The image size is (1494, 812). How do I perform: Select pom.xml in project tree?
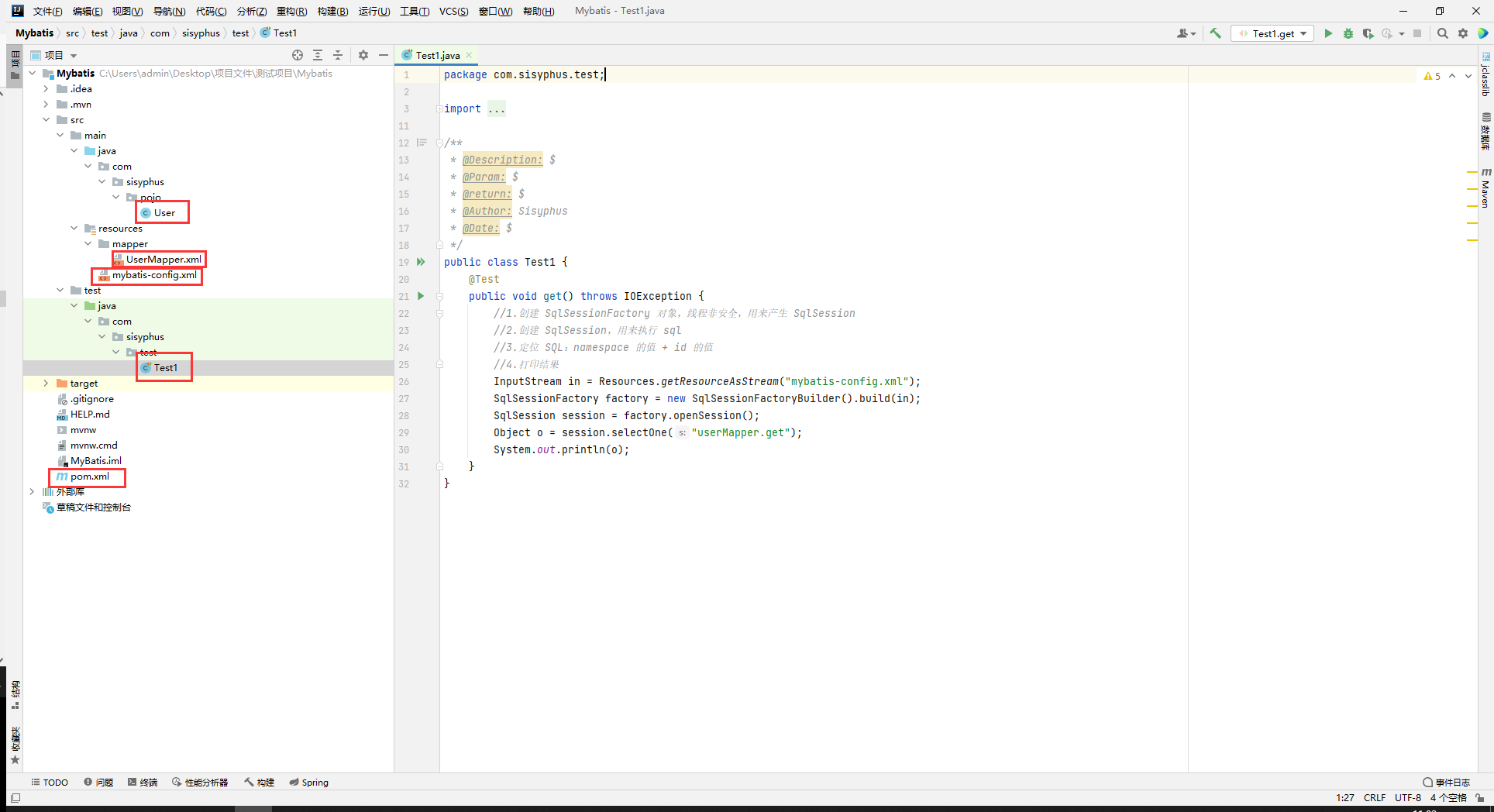pos(83,476)
